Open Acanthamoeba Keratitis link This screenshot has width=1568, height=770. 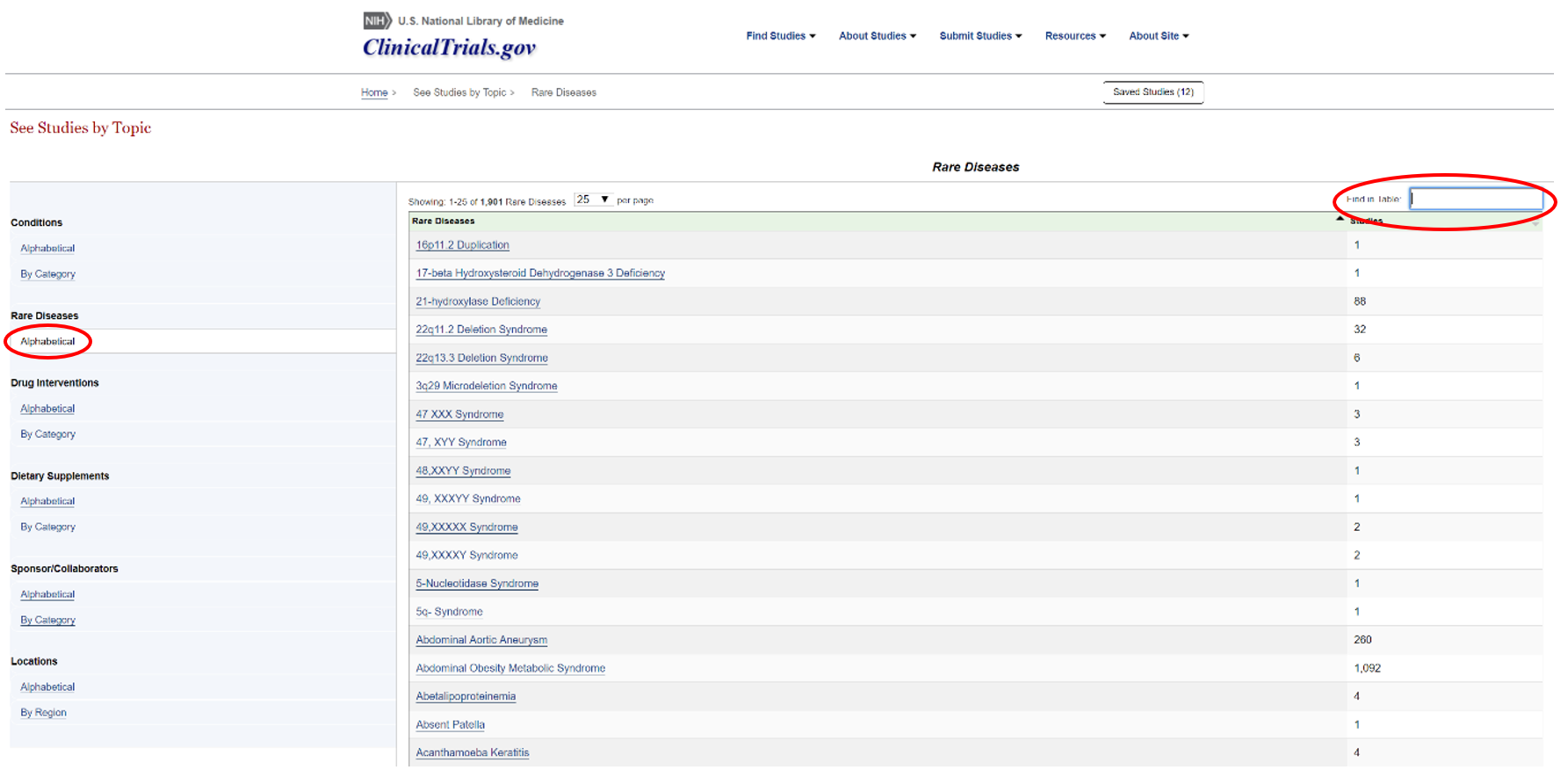pos(473,752)
